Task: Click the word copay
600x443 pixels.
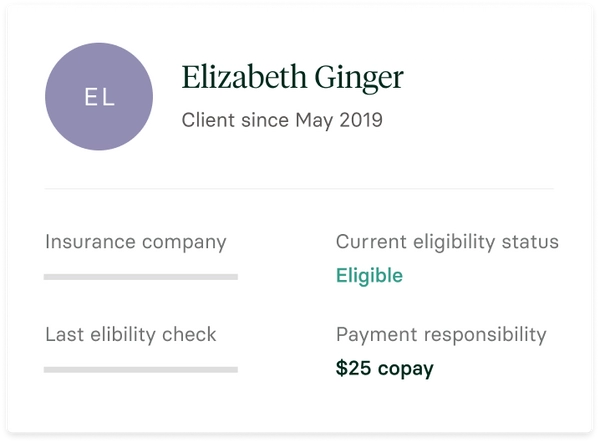Action: [x=405, y=368]
